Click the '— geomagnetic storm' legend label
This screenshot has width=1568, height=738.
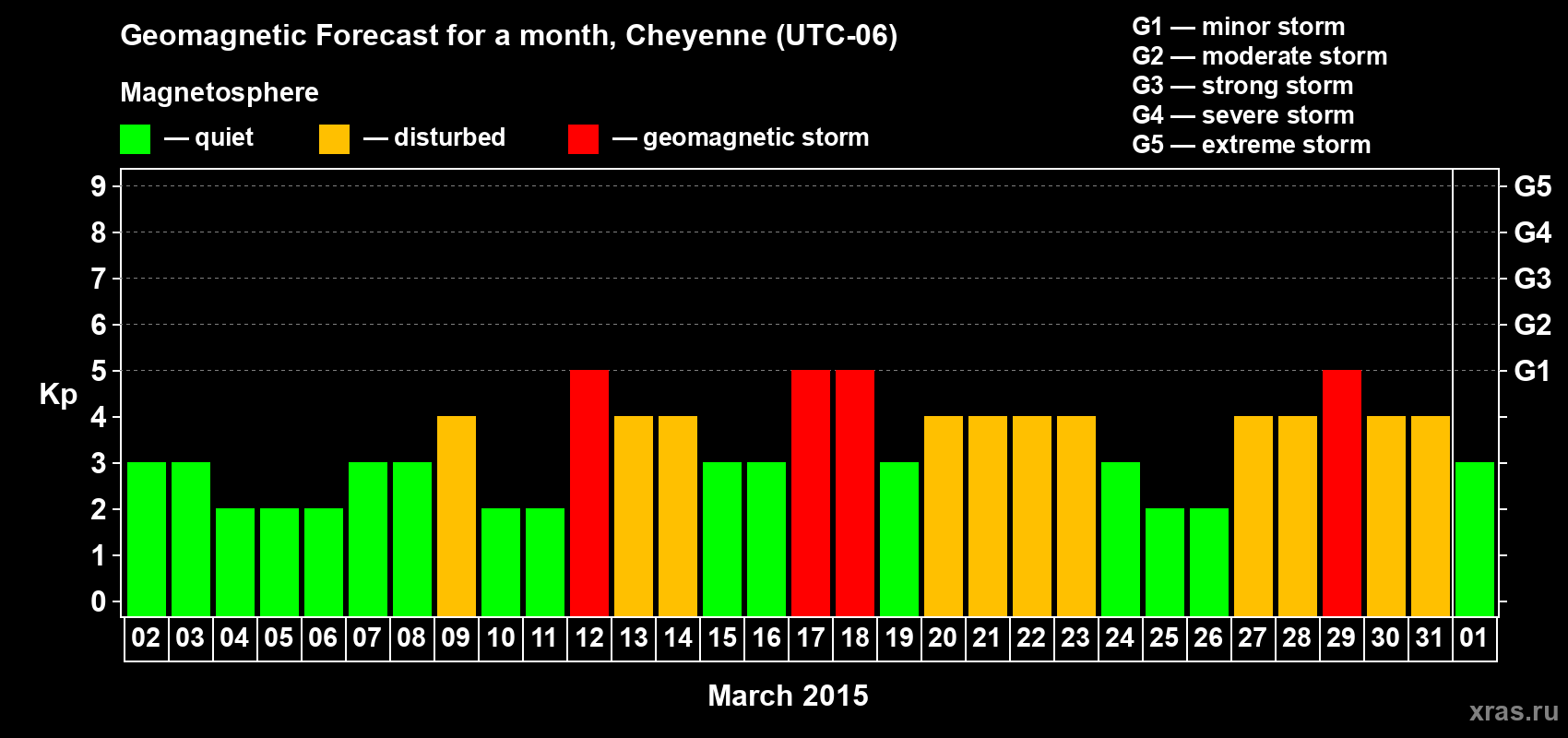pyautogui.click(x=741, y=138)
